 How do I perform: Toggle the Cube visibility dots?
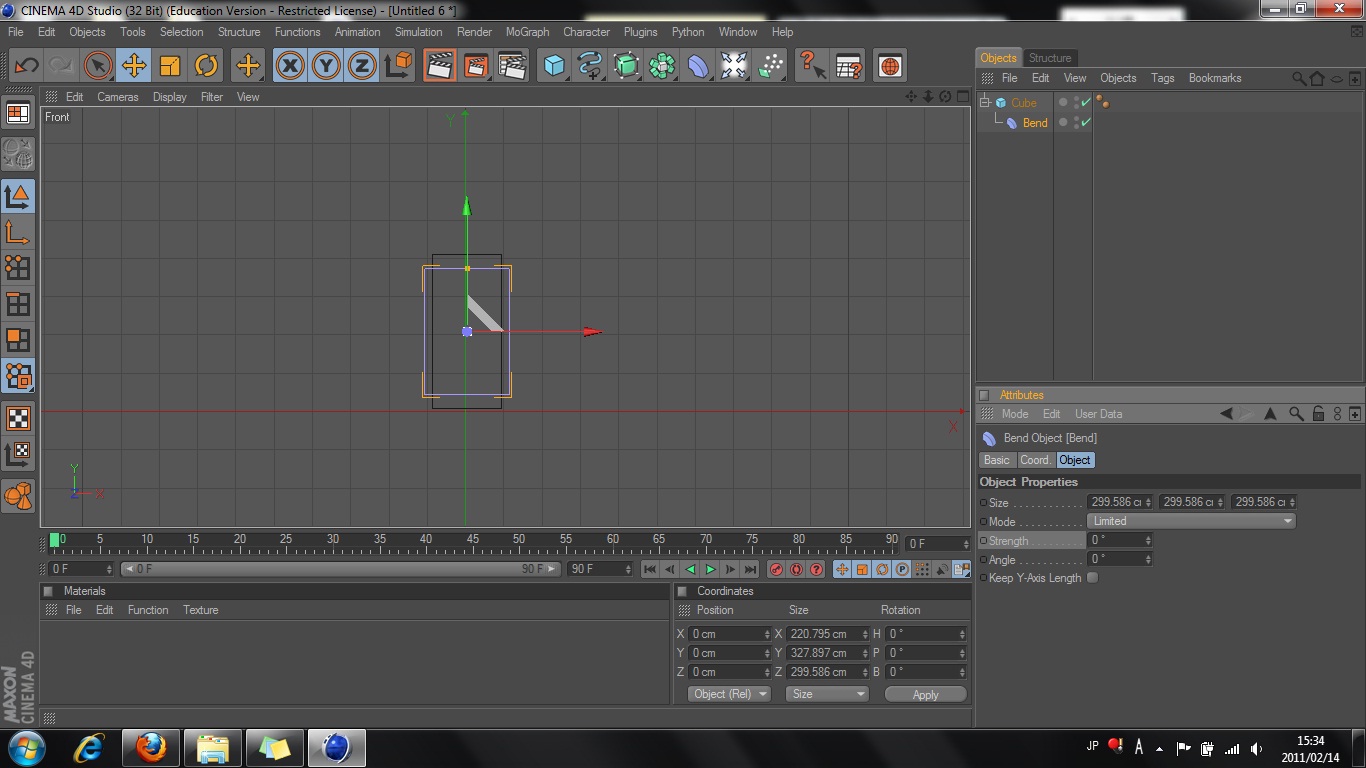click(x=1076, y=102)
